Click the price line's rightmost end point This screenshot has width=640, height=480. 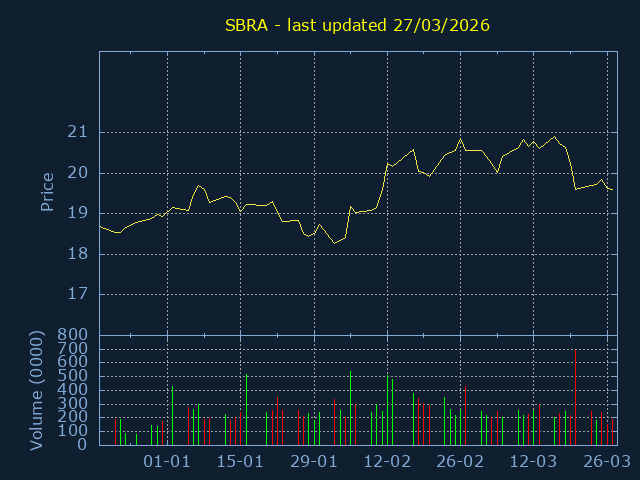[612, 189]
